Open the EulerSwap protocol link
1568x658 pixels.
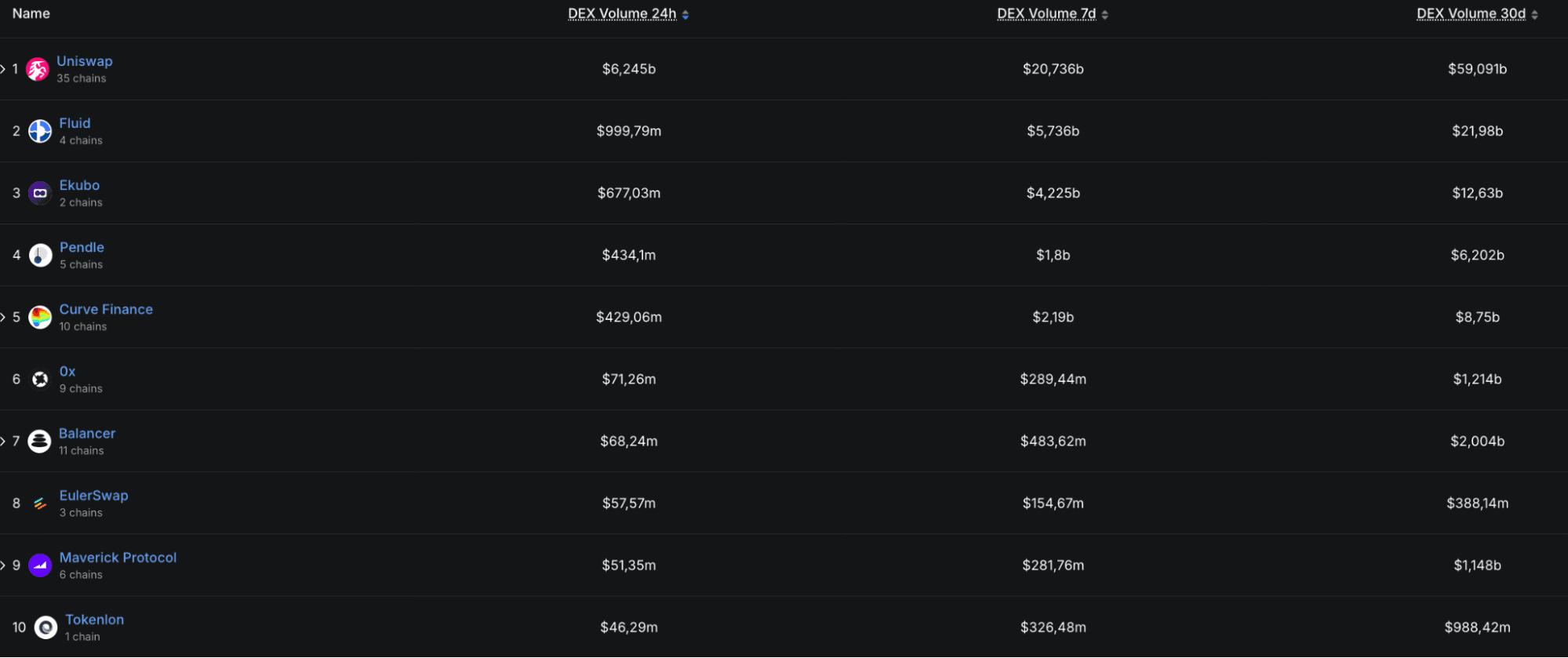[x=93, y=496]
